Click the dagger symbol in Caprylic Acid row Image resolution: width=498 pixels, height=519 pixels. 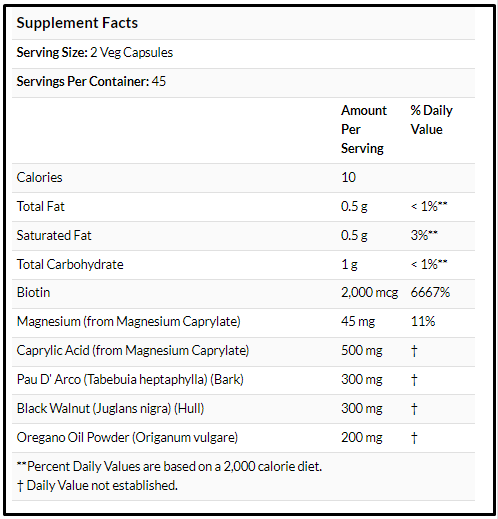[414, 351]
